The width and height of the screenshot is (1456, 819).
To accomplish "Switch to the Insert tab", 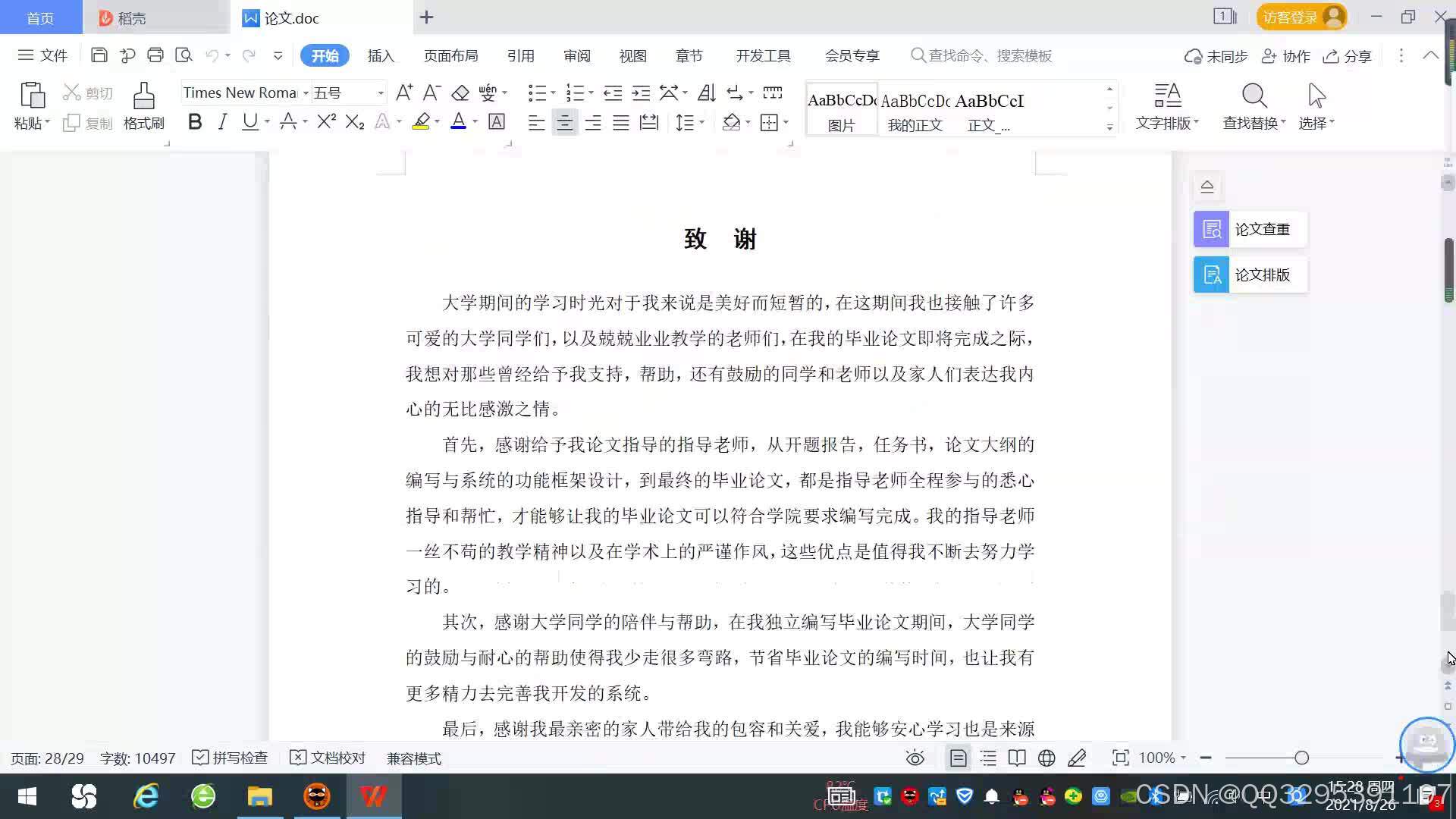I will click(381, 55).
